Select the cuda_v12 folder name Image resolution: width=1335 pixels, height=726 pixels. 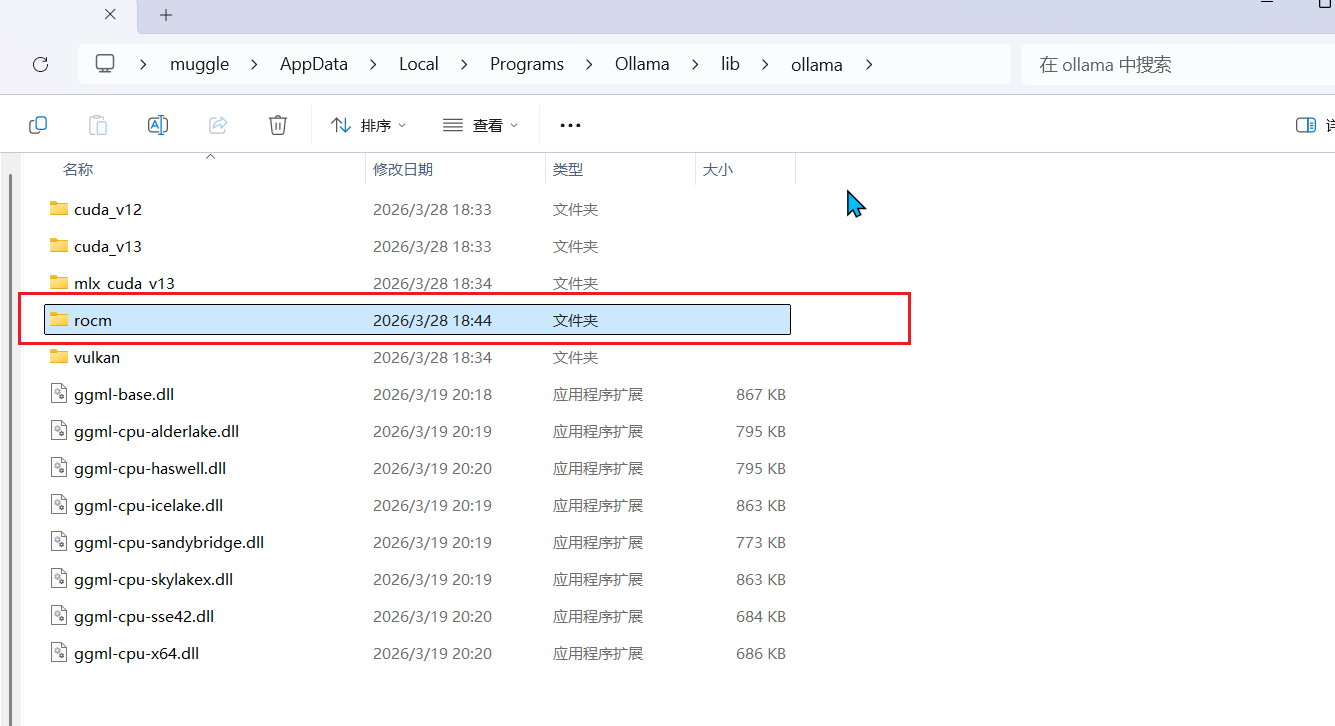[x=108, y=209]
